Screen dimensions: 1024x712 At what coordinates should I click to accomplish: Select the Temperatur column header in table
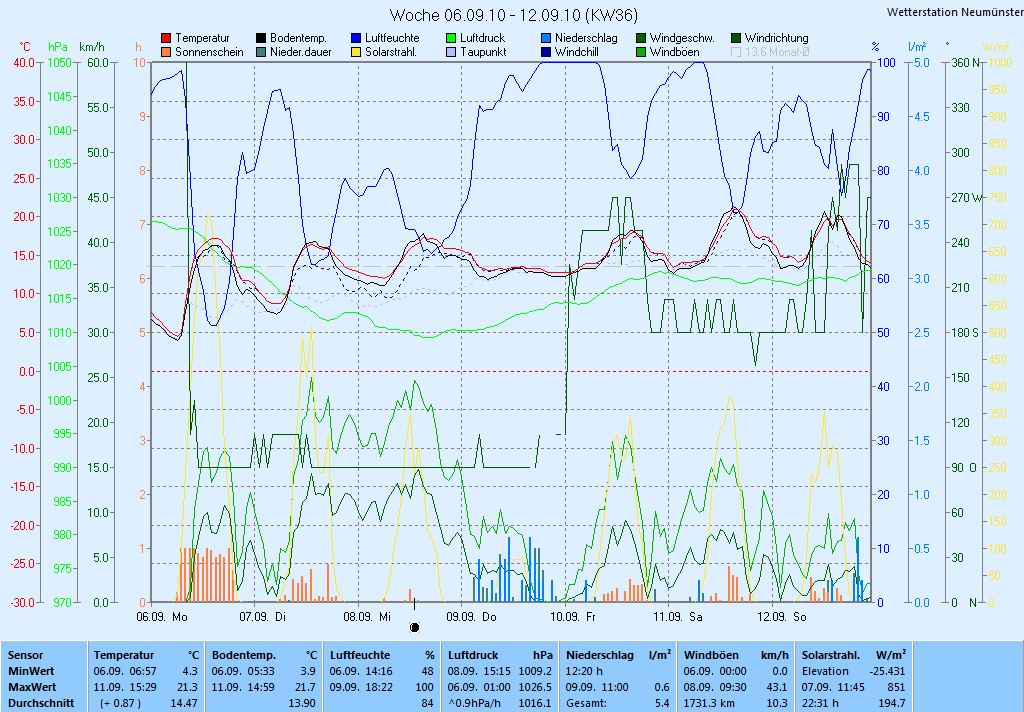pyautogui.click(x=124, y=655)
